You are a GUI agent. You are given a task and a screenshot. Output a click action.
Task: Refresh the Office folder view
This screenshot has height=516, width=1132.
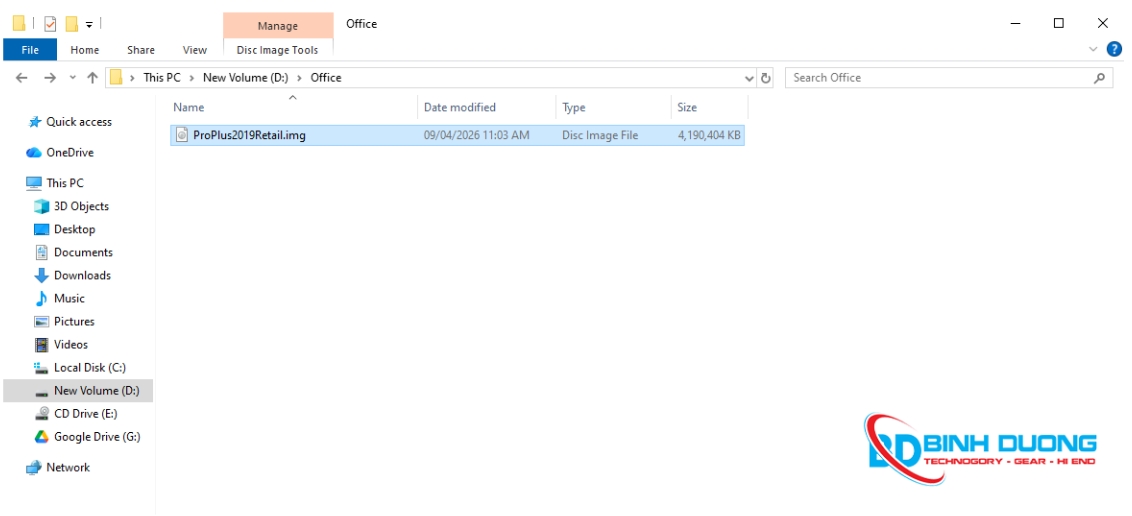coord(766,78)
